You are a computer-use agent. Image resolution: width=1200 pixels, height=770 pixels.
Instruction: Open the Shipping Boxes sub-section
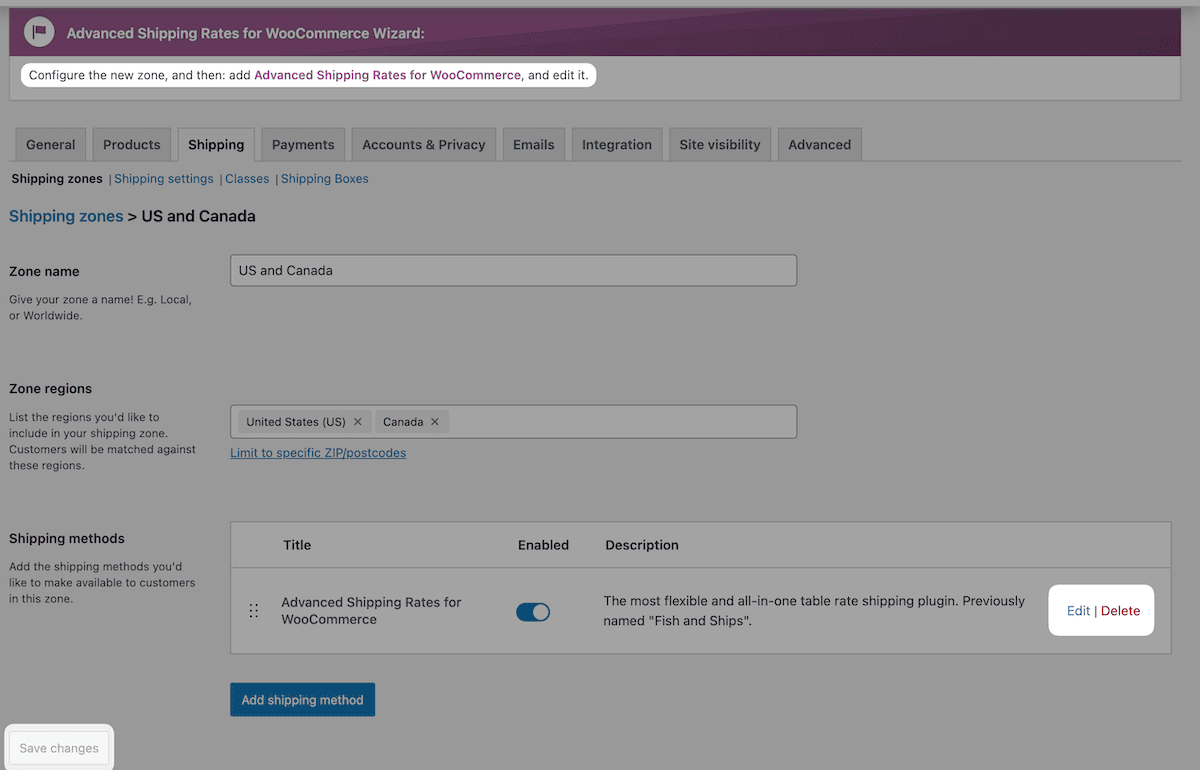pyautogui.click(x=325, y=179)
